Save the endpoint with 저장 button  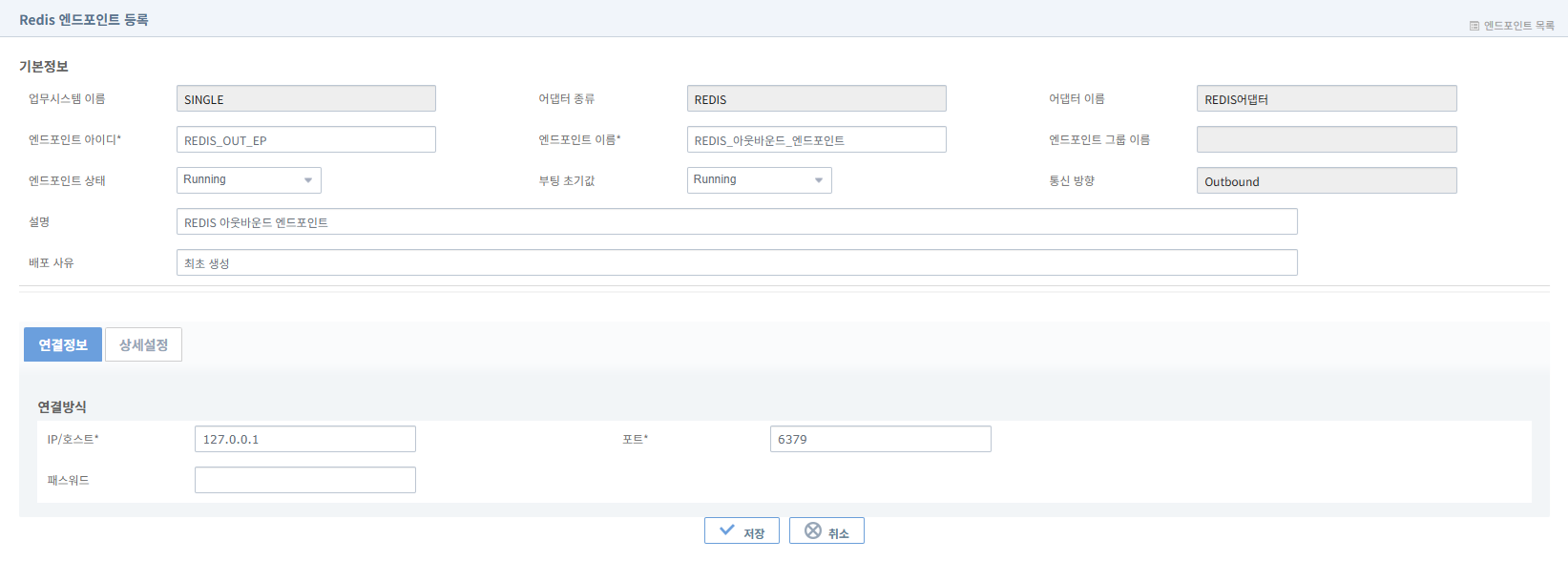(x=742, y=530)
